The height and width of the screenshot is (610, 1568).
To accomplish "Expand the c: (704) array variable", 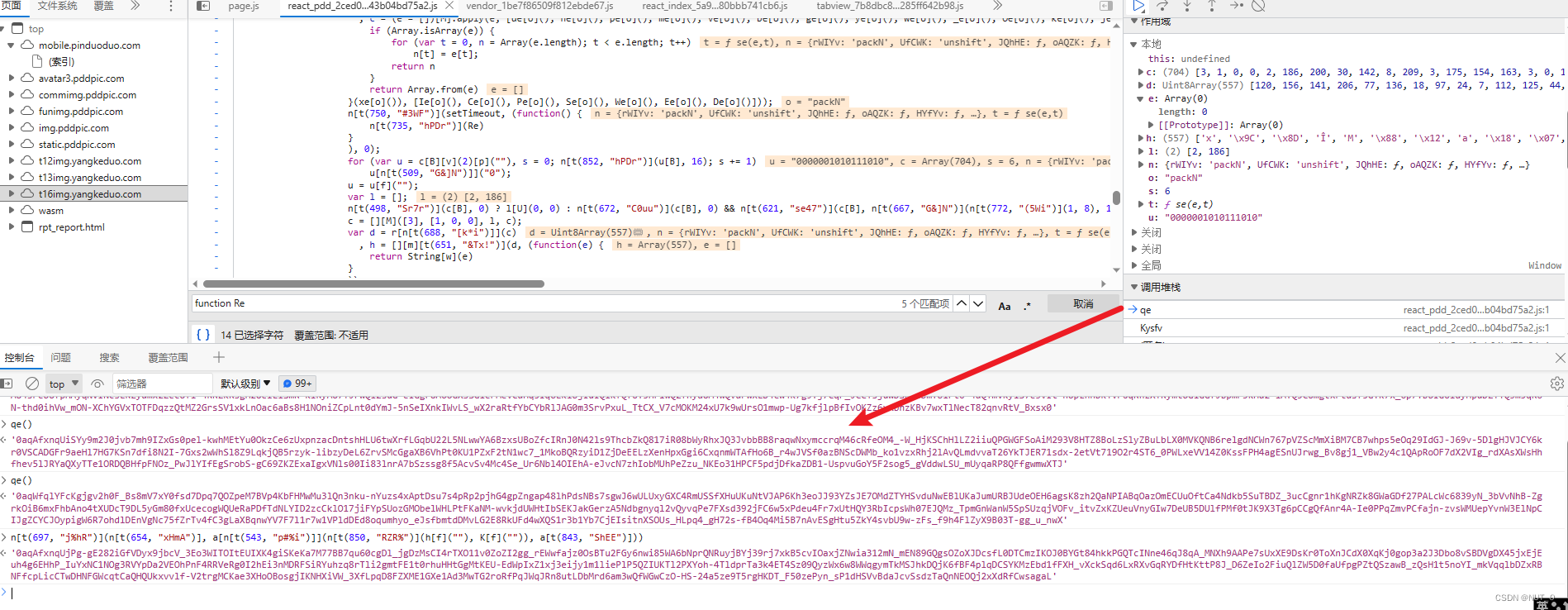I will pyautogui.click(x=1142, y=72).
